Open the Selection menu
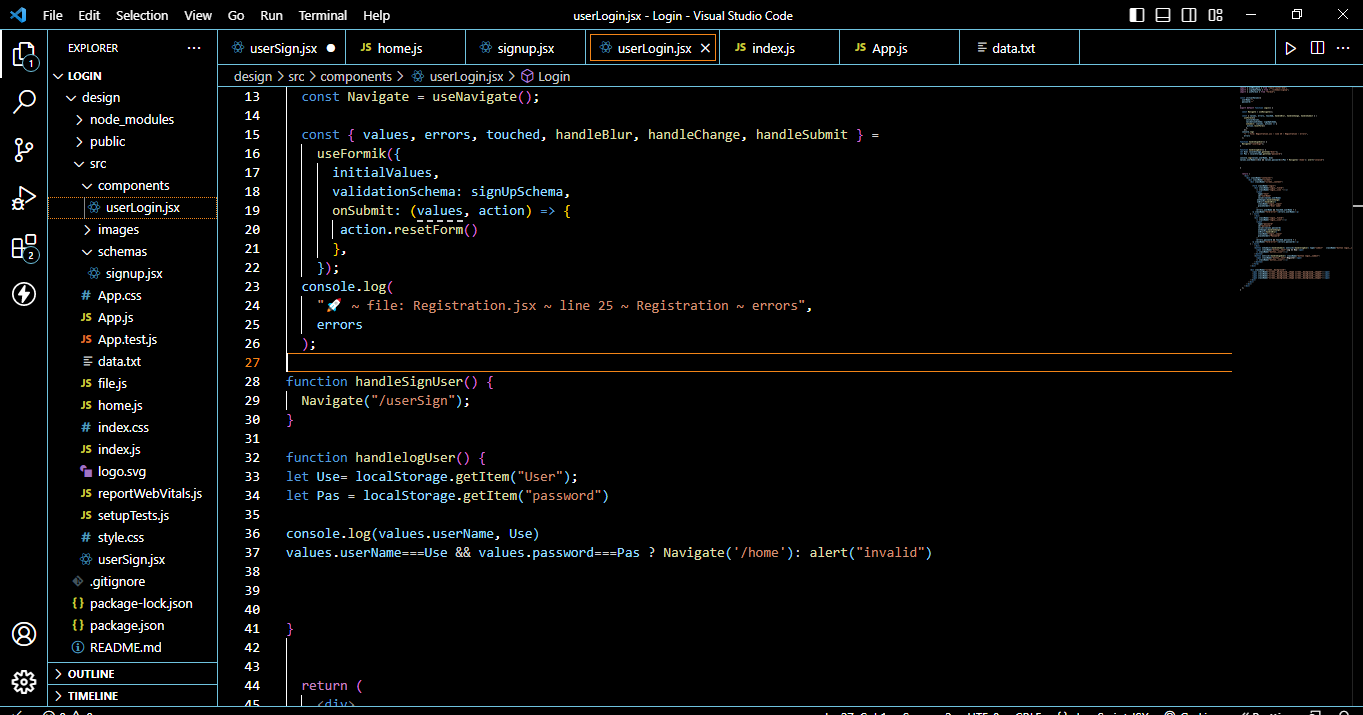The width and height of the screenshot is (1363, 715). [142, 15]
